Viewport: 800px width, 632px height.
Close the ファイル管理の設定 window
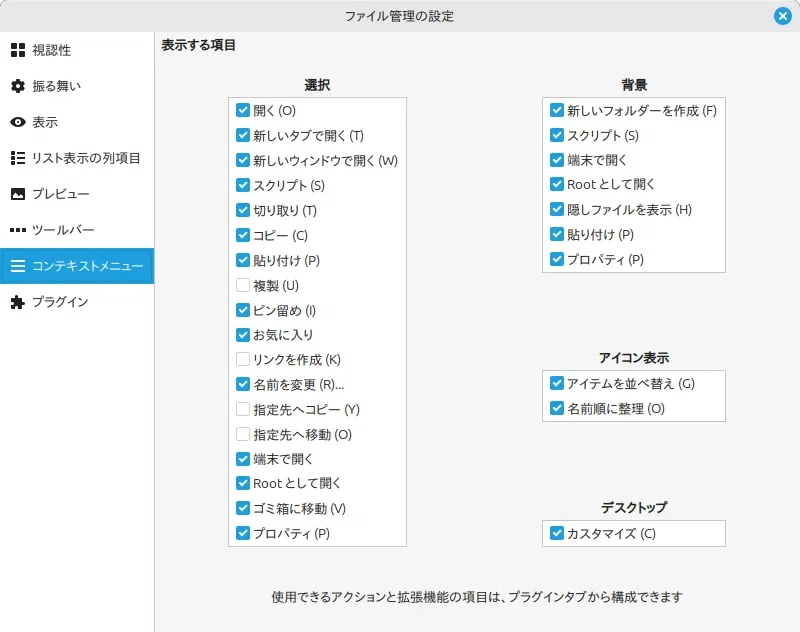(782, 16)
